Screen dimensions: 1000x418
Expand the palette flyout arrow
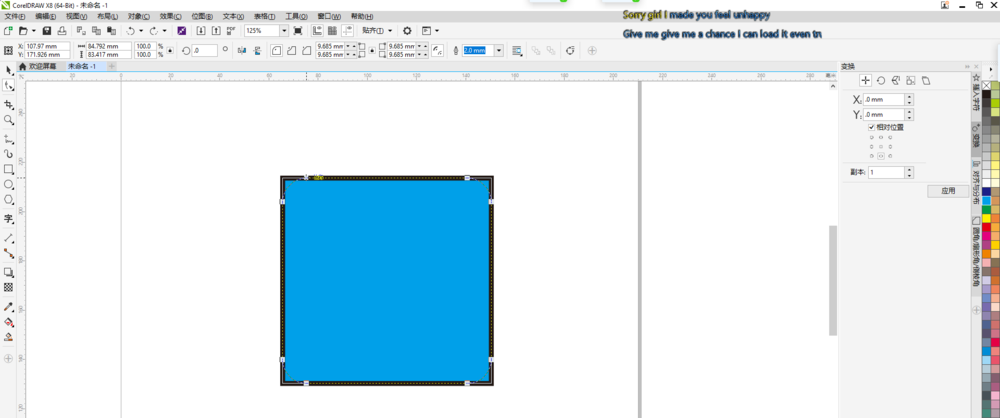pyautogui.click(x=990, y=69)
